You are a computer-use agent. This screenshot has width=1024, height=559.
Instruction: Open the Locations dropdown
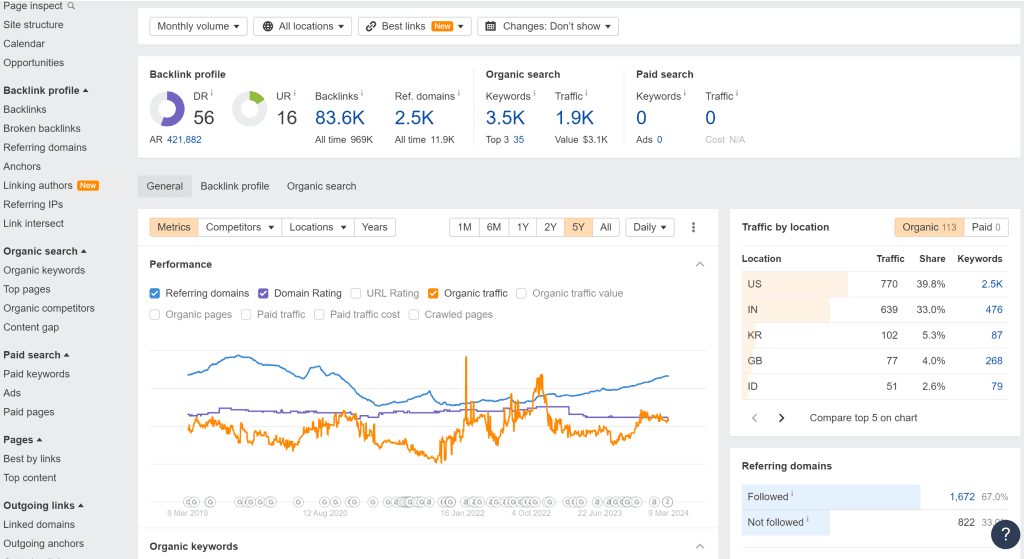point(317,227)
